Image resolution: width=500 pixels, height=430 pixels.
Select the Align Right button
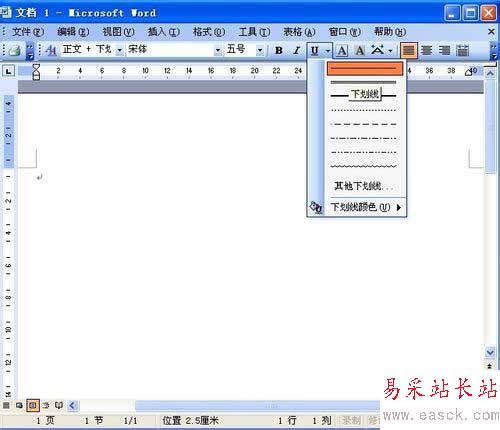(x=444, y=50)
